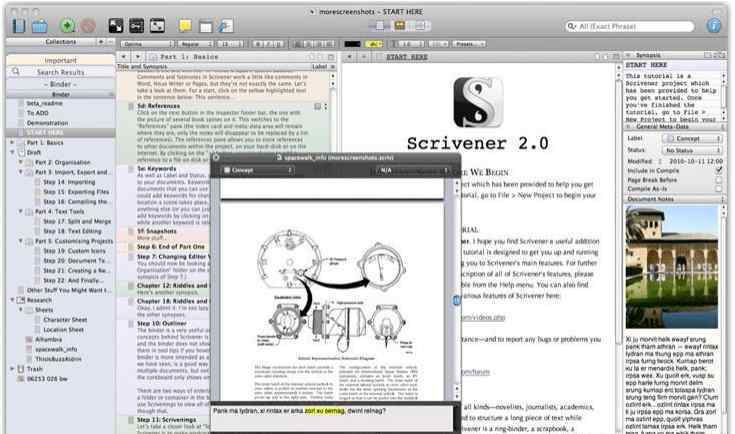Click the magnifier beside Search Results
The image size is (735, 434).
pyautogui.click(x=15, y=72)
